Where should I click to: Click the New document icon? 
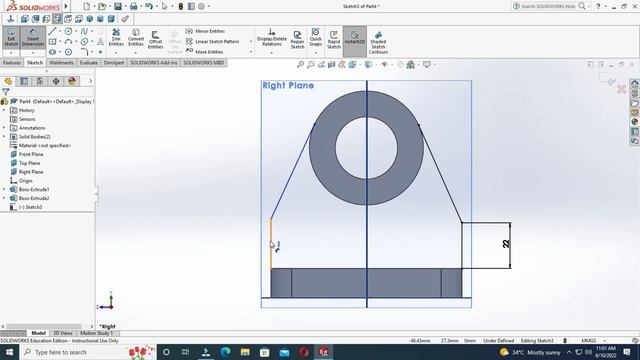click(87, 7)
